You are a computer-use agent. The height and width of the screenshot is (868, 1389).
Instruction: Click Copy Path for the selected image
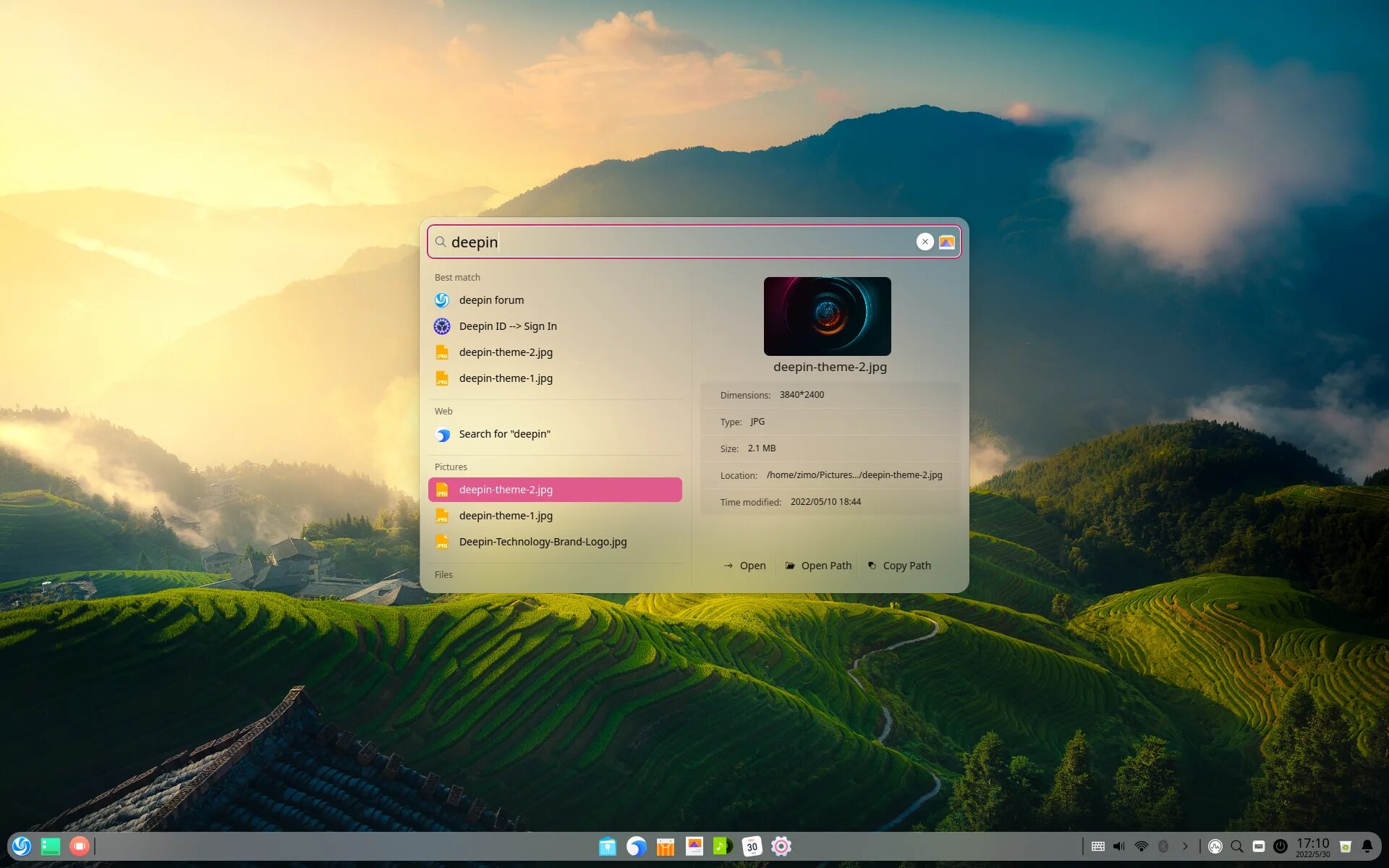(899, 565)
